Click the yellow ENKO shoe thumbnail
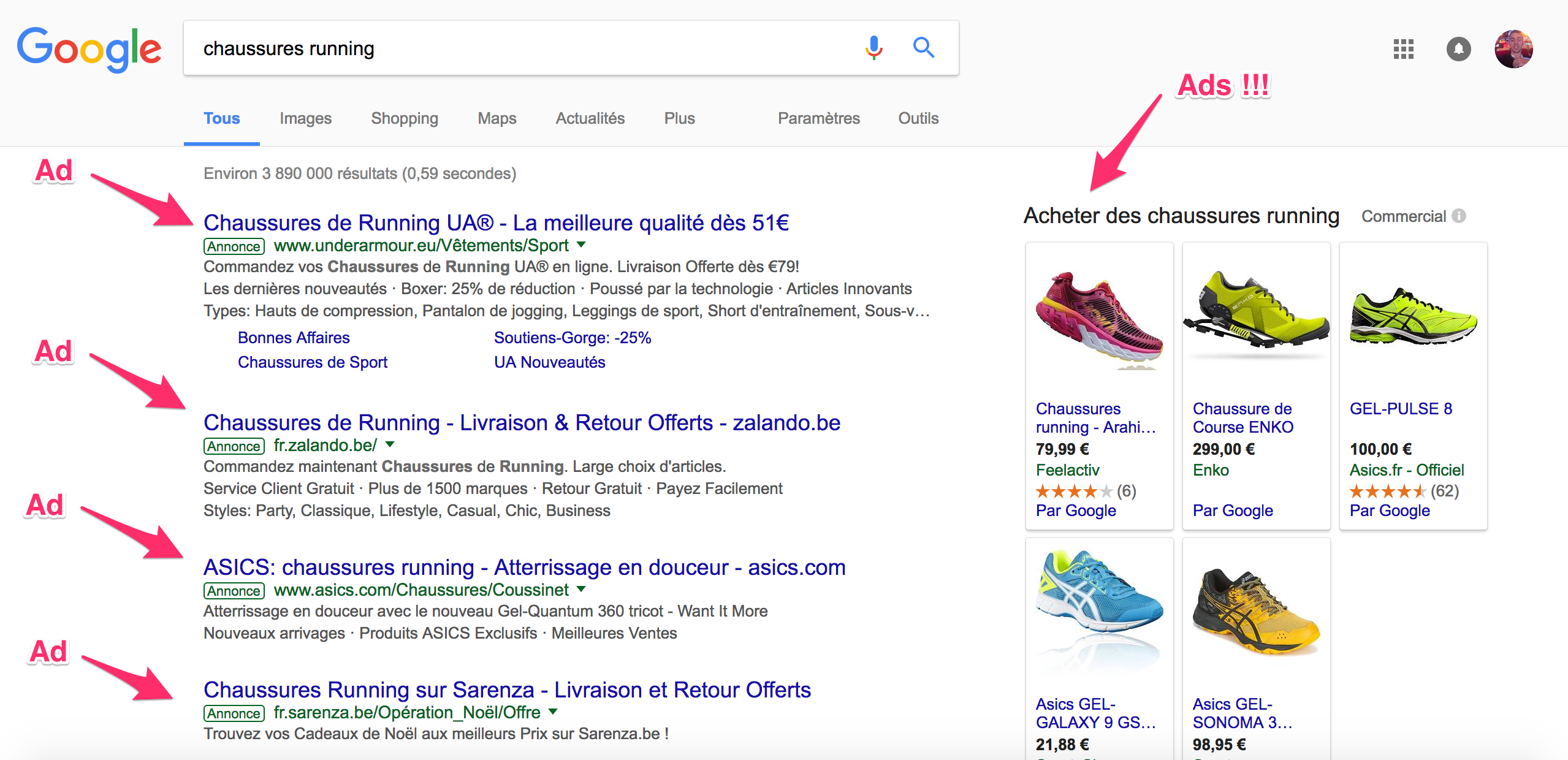Viewport: 1568px width, 760px height. click(x=1255, y=313)
